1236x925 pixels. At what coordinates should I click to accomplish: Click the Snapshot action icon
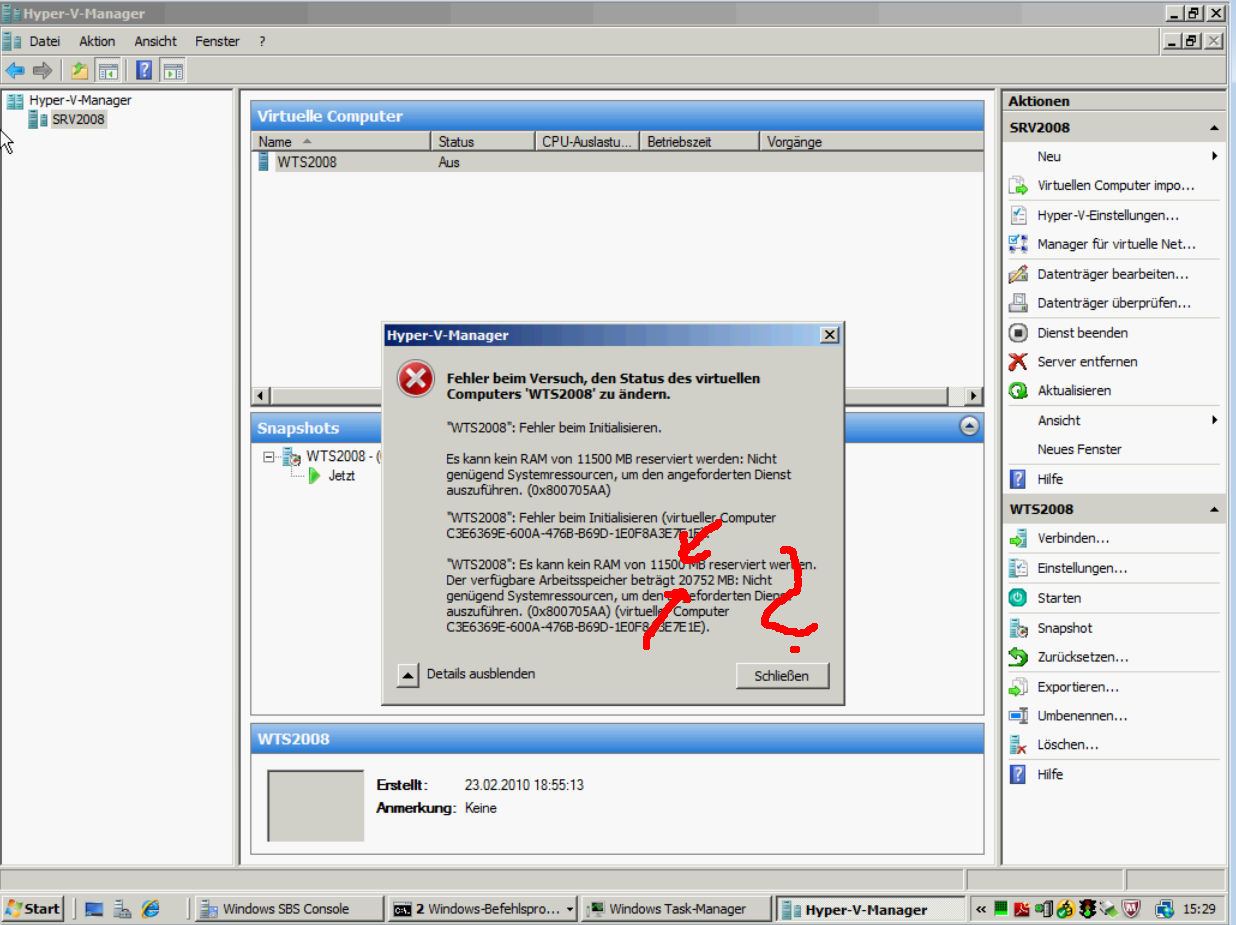coord(1018,628)
